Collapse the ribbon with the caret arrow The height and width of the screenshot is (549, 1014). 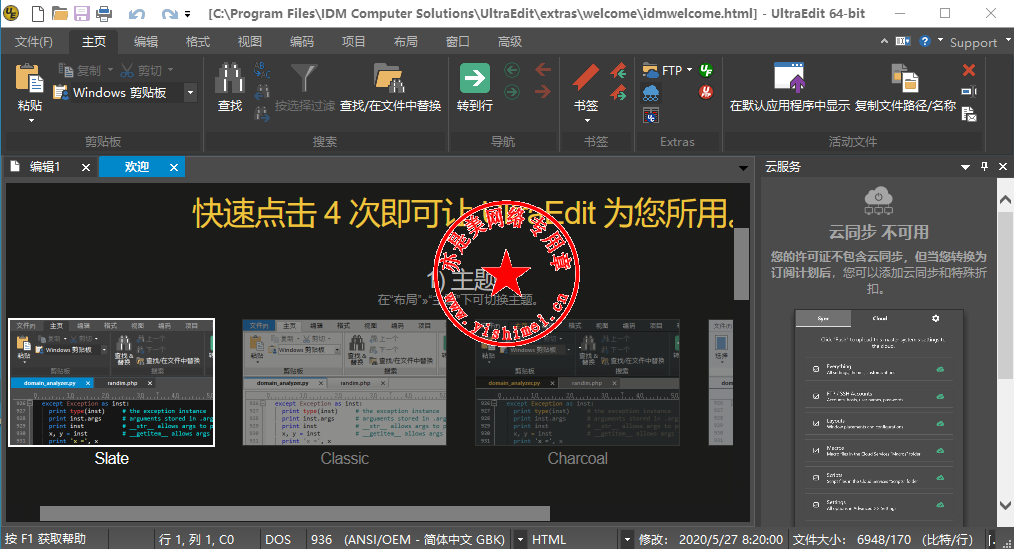pyautogui.click(x=884, y=41)
